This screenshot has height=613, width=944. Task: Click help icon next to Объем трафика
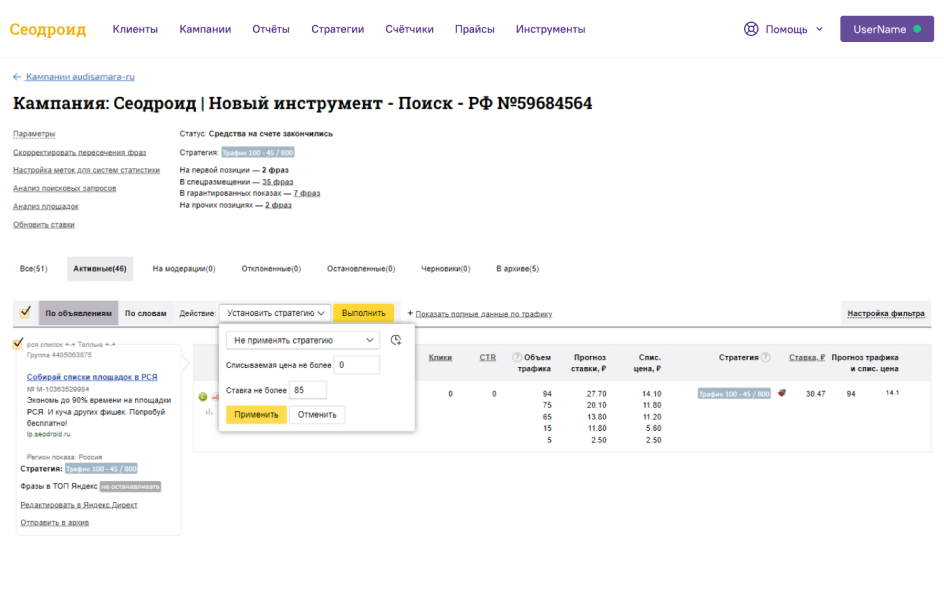point(517,357)
